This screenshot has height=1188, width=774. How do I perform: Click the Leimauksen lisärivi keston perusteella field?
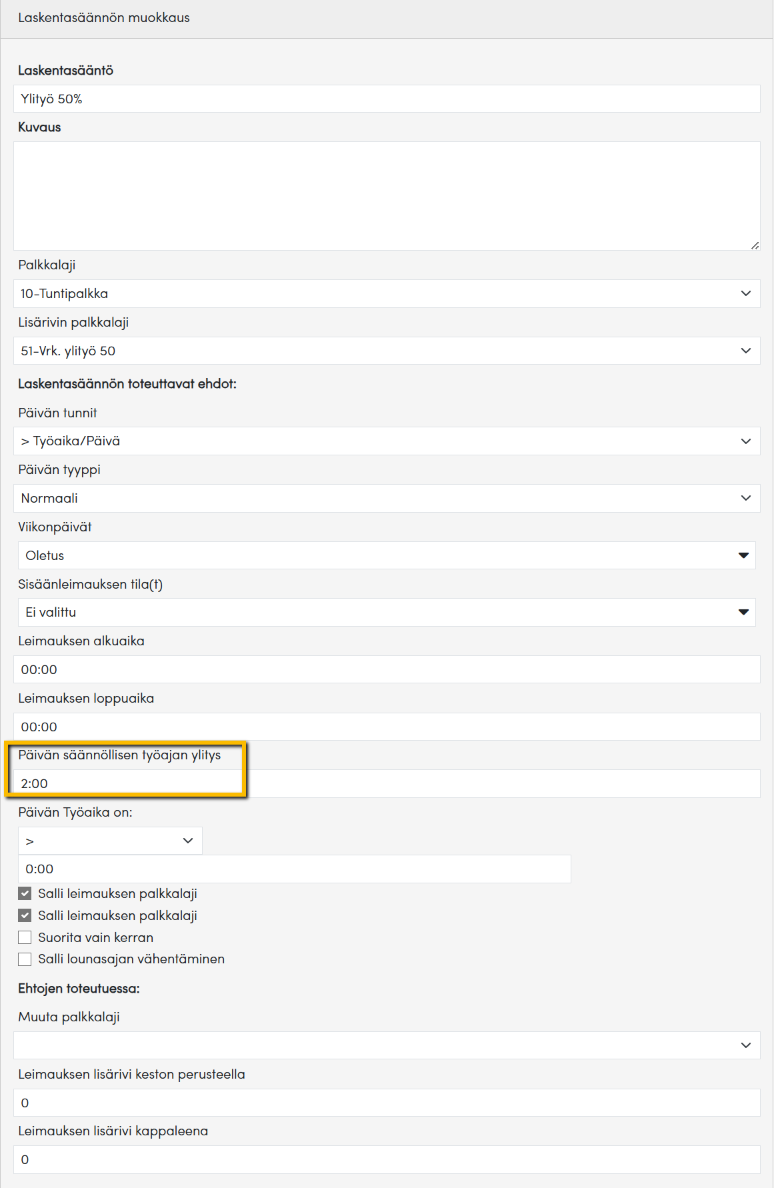click(386, 1103)
